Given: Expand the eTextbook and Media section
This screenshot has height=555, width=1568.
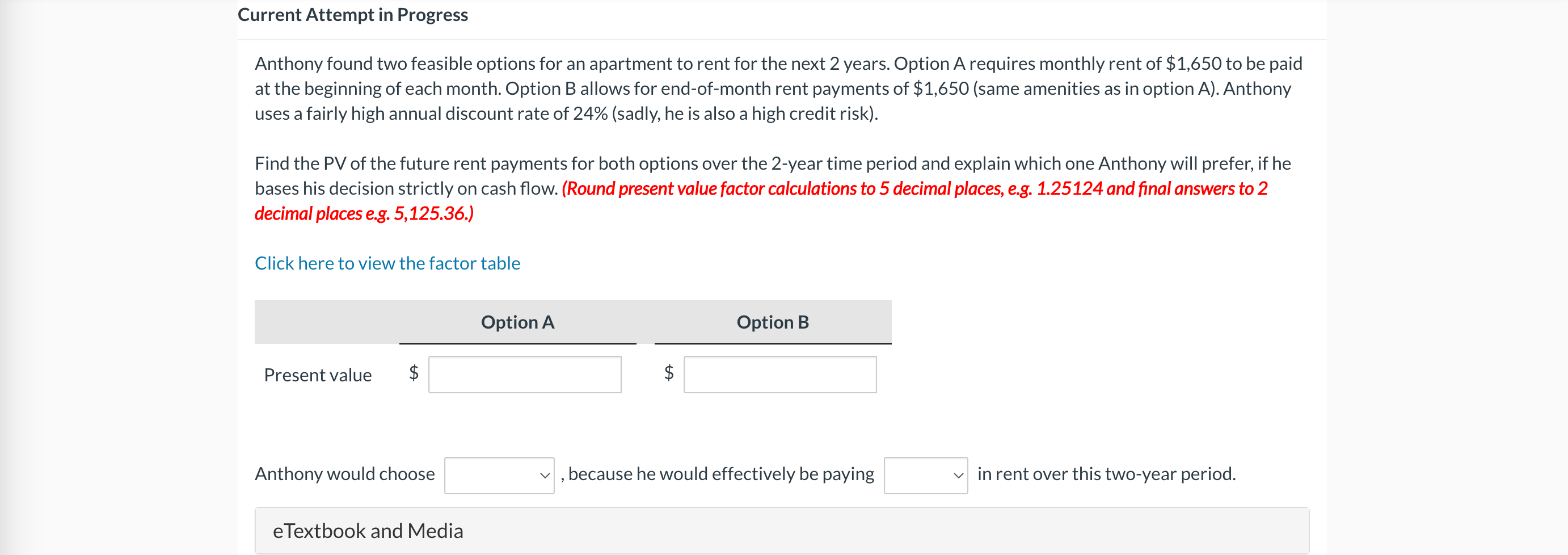Looking at the screenshot, I should point(368,530).
